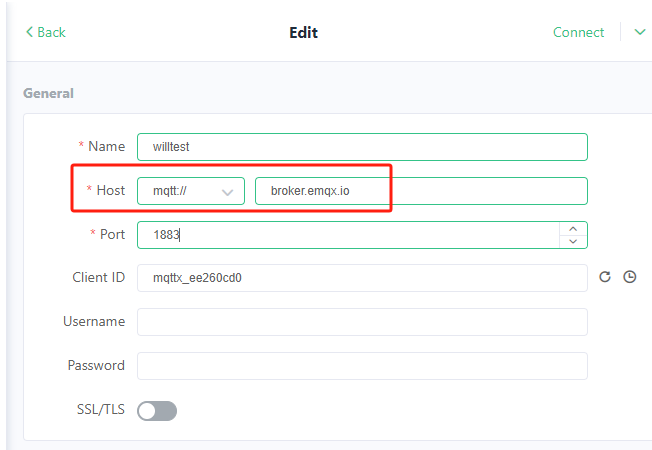
Task: Toggle the SSL/TLS switch on
Action: (x=157, y=411)
